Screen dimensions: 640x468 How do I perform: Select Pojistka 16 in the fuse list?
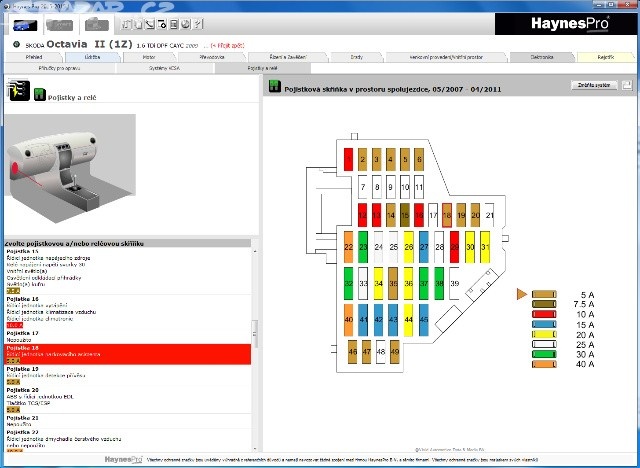pos(128,312)
